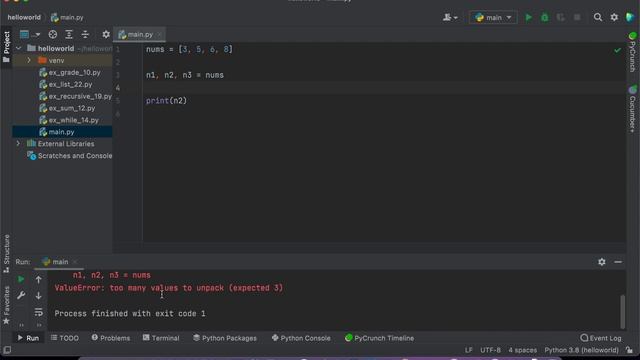
Task: Change 4 spaces indent setting
Action: click(522, 350)
